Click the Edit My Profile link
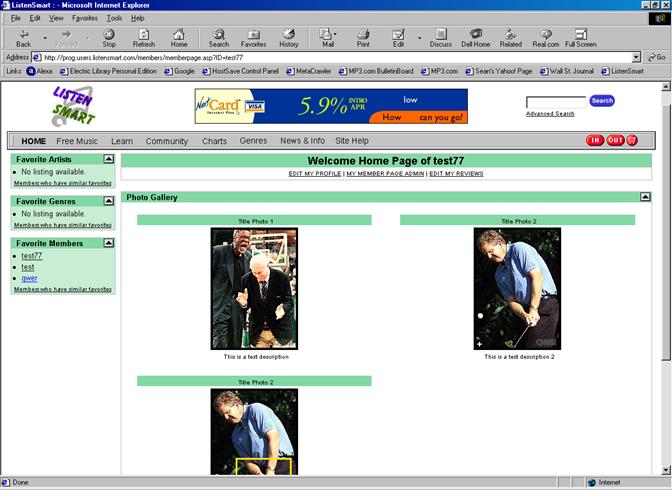The width and height of the screenshot is (672, 490). (315, 174)
